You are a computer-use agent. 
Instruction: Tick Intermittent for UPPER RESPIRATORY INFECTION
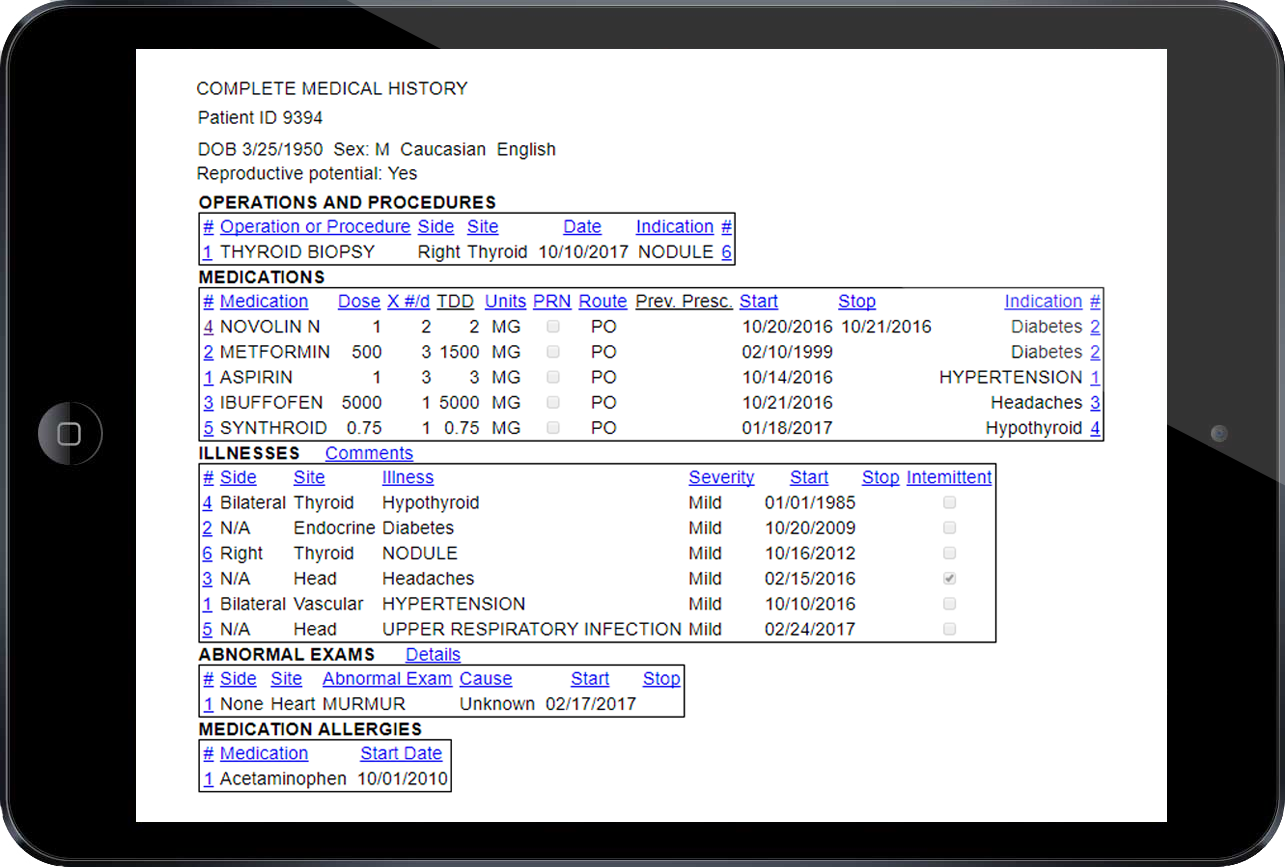click(949, 630)
